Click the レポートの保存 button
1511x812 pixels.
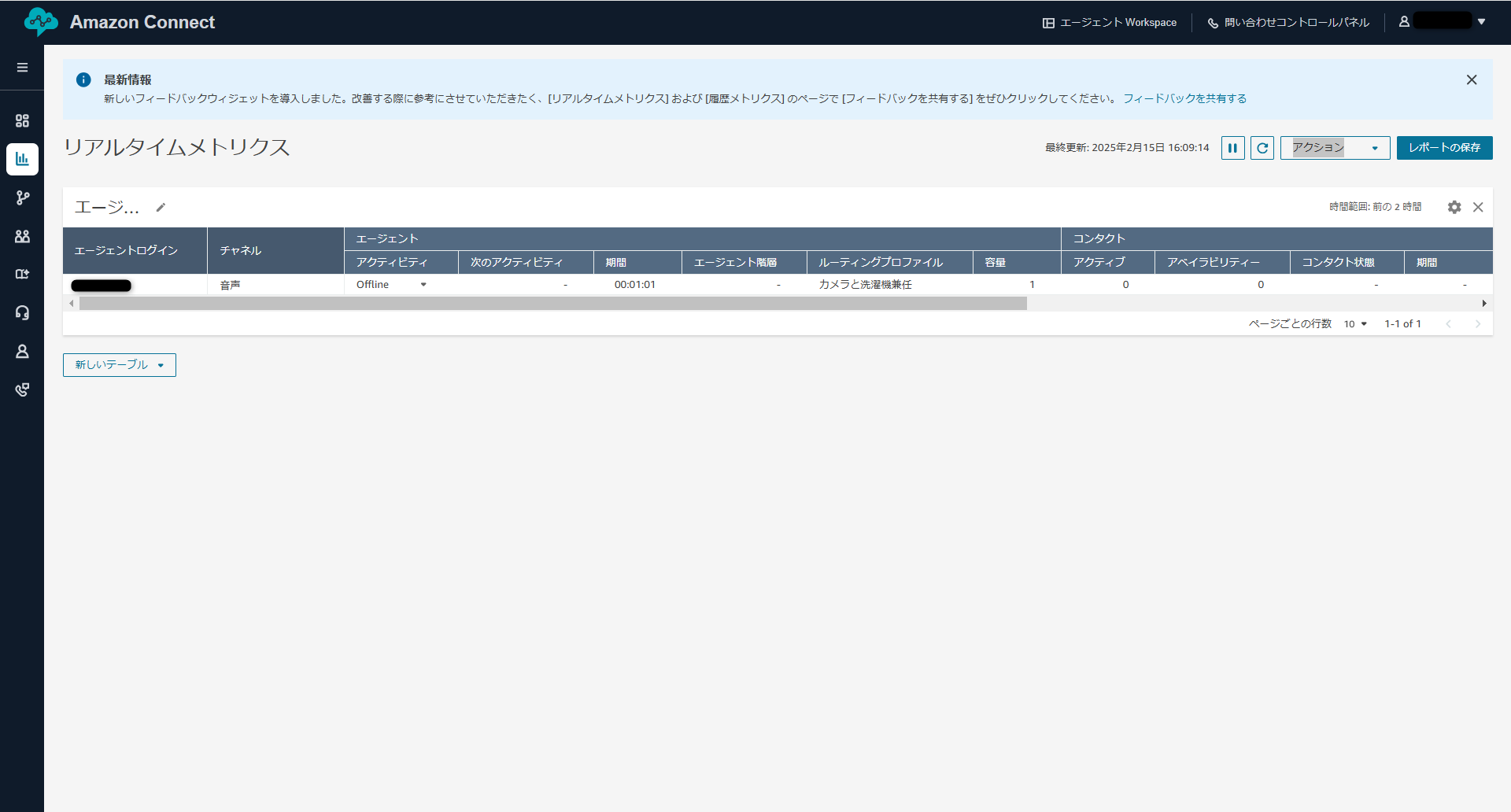[1444, 148]
